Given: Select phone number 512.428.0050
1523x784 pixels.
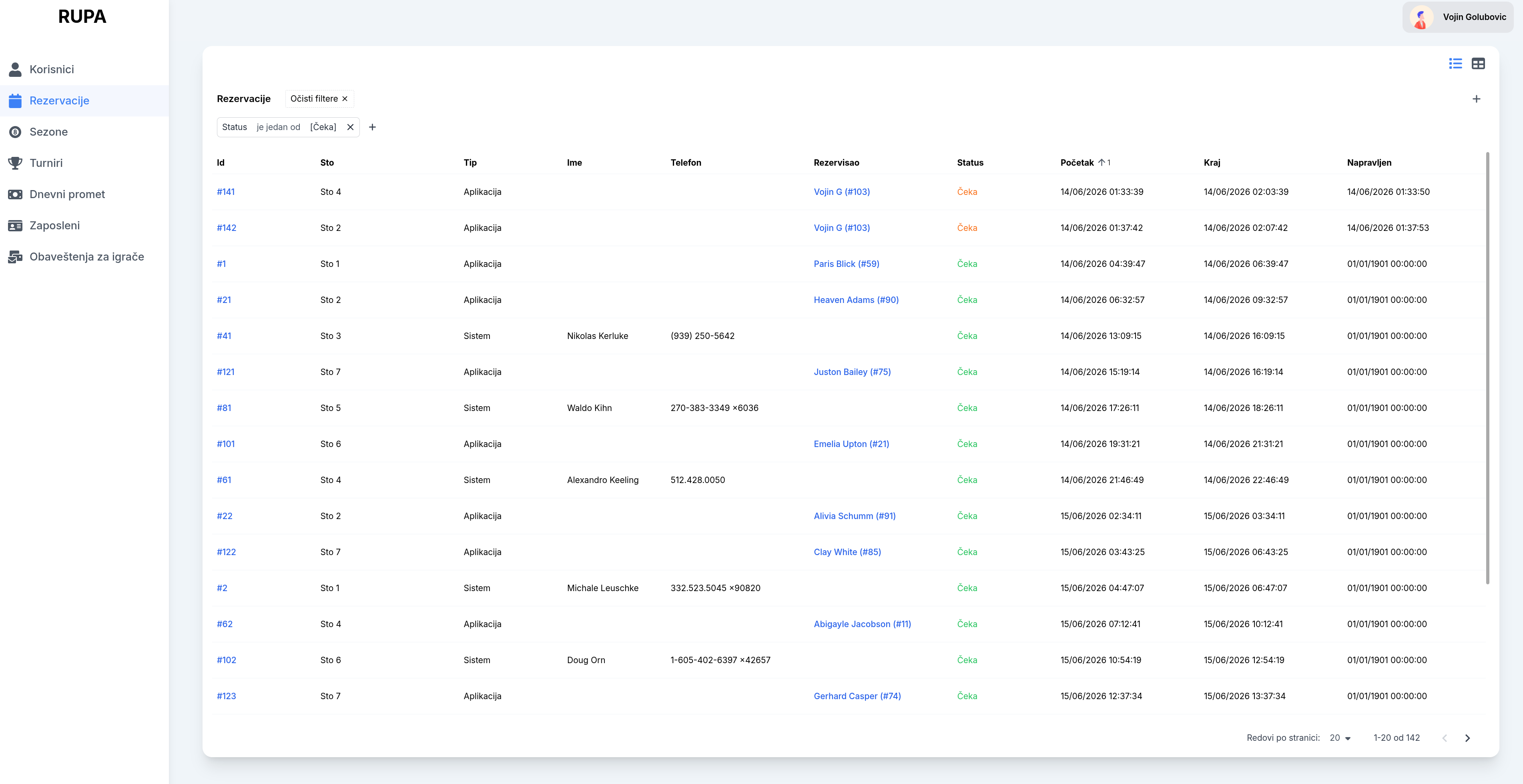Looking at the screenshot, I should click(x=698, y=480).
